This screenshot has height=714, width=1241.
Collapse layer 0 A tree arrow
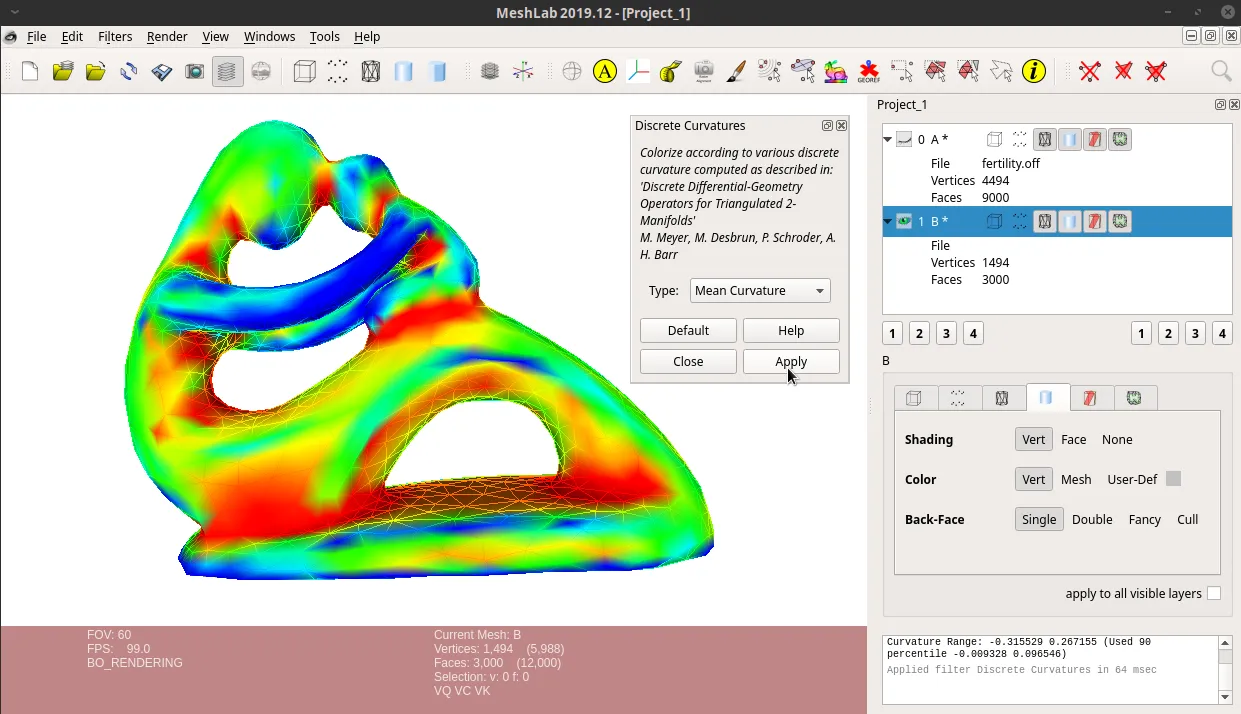[x=887, y=140]
